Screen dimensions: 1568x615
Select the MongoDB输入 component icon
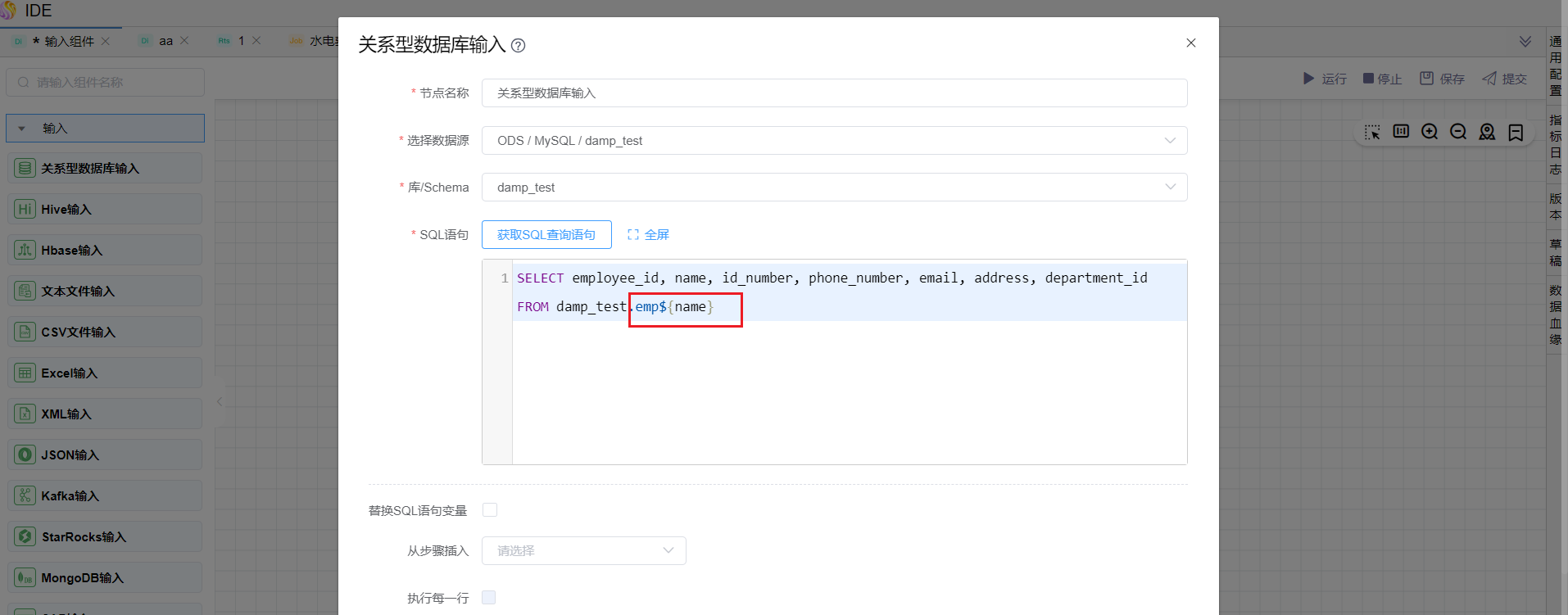(x=25, y=578)
